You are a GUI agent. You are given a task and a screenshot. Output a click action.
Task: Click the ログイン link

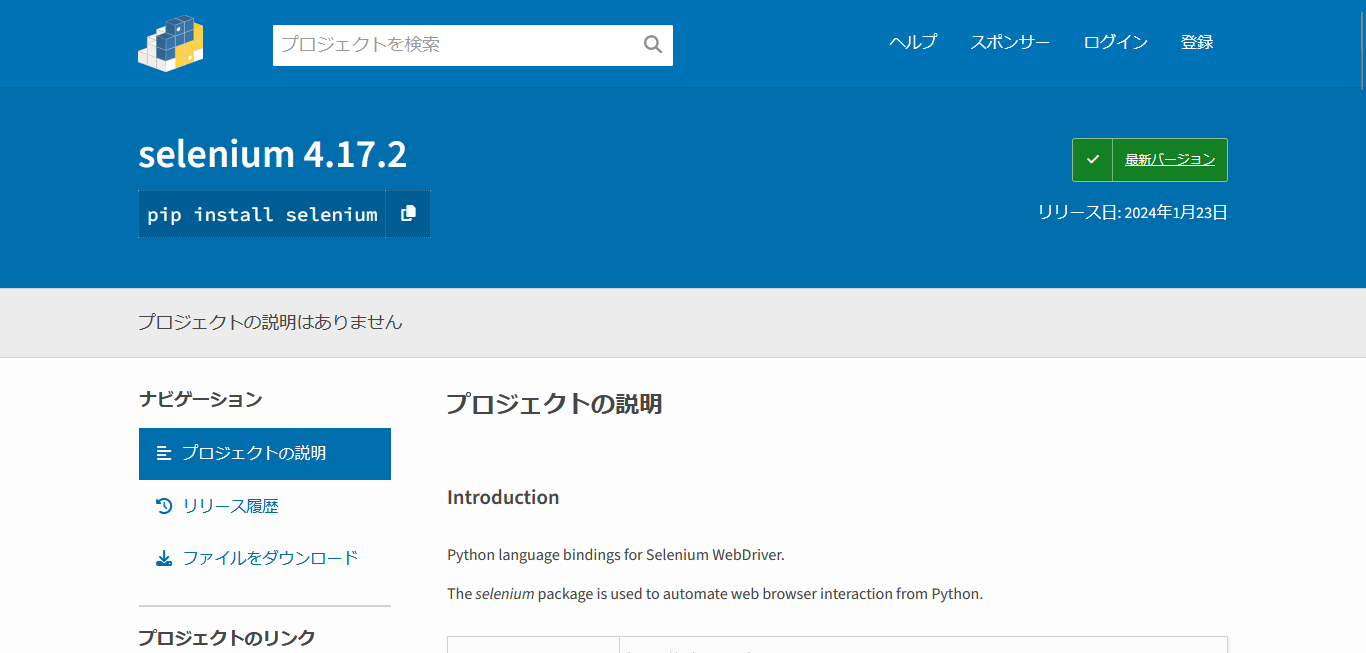click(x=1115, y=42)
